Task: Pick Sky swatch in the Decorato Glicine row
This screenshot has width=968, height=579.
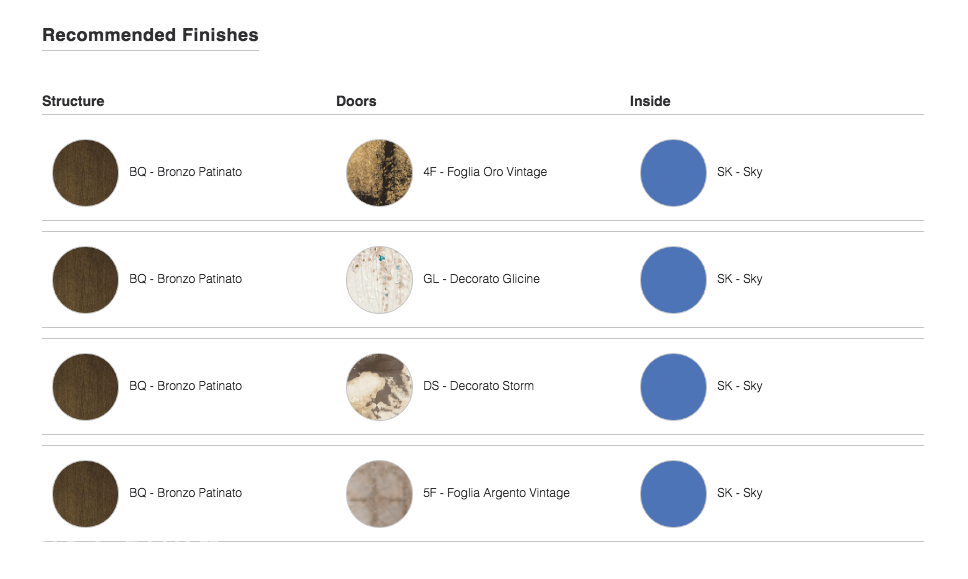Action: tap(673, 280)
